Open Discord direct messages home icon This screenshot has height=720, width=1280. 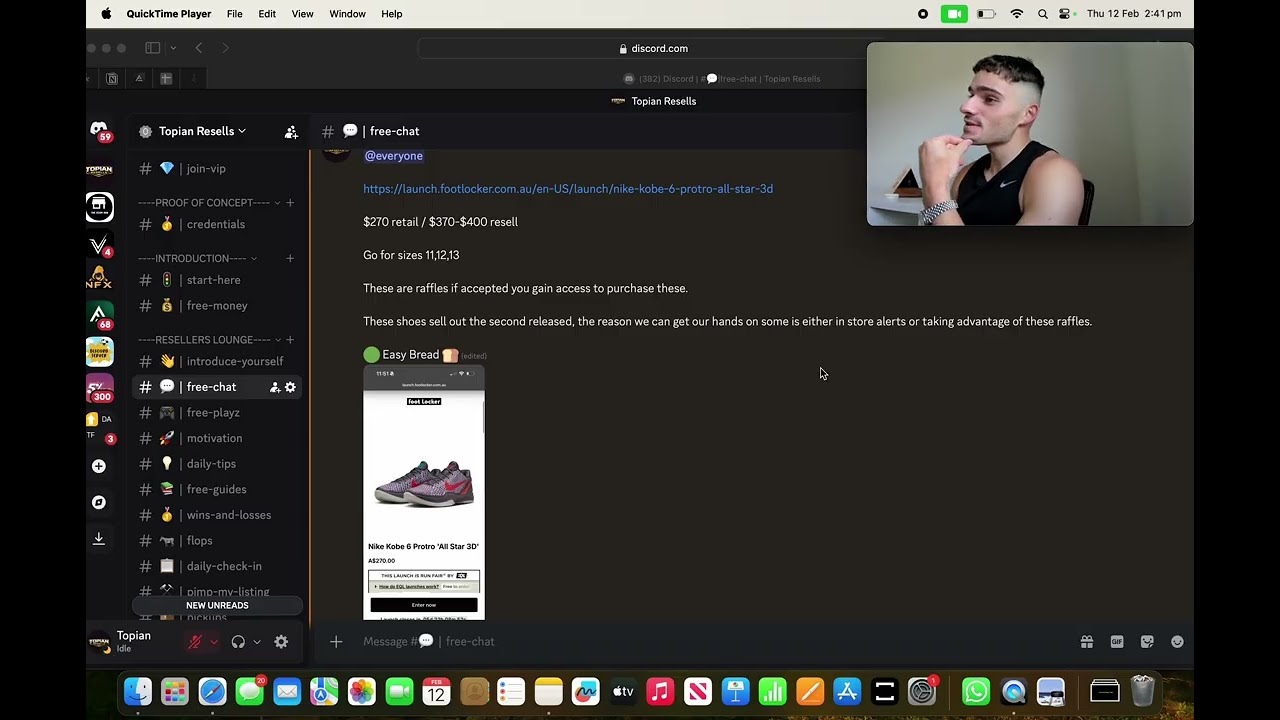coord(99,130)
